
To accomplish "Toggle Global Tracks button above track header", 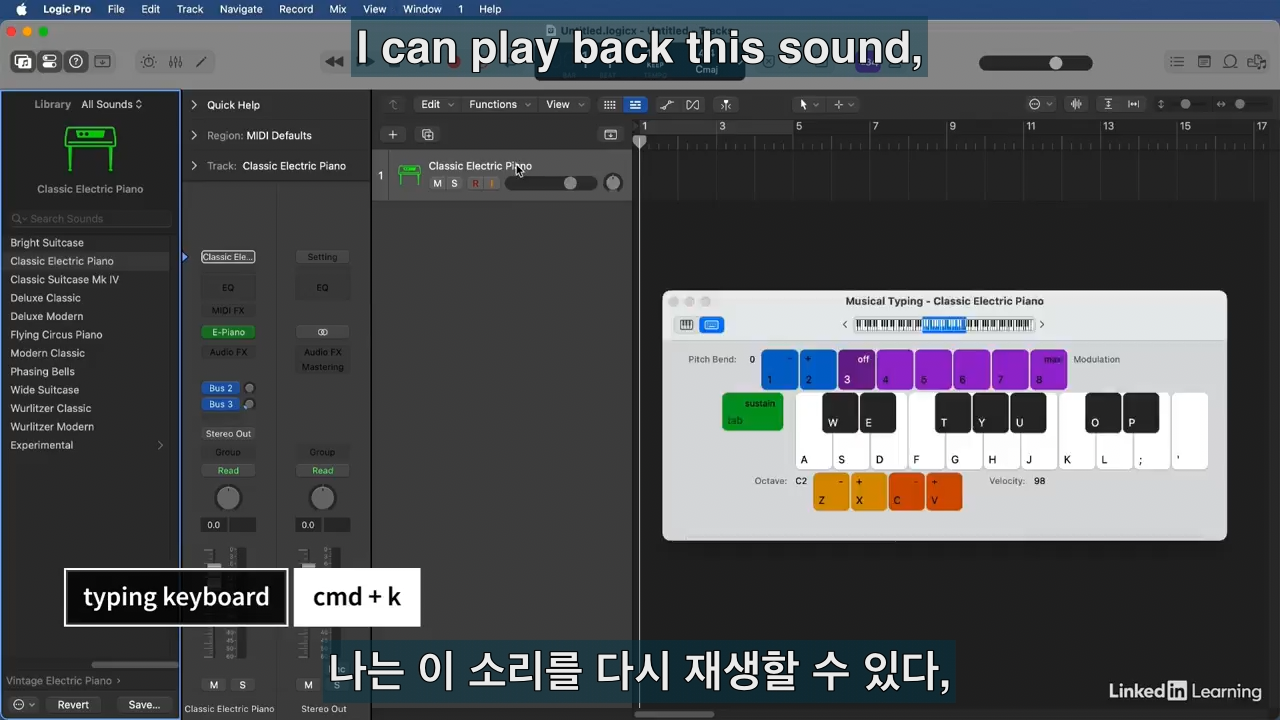I will (611, 135).
